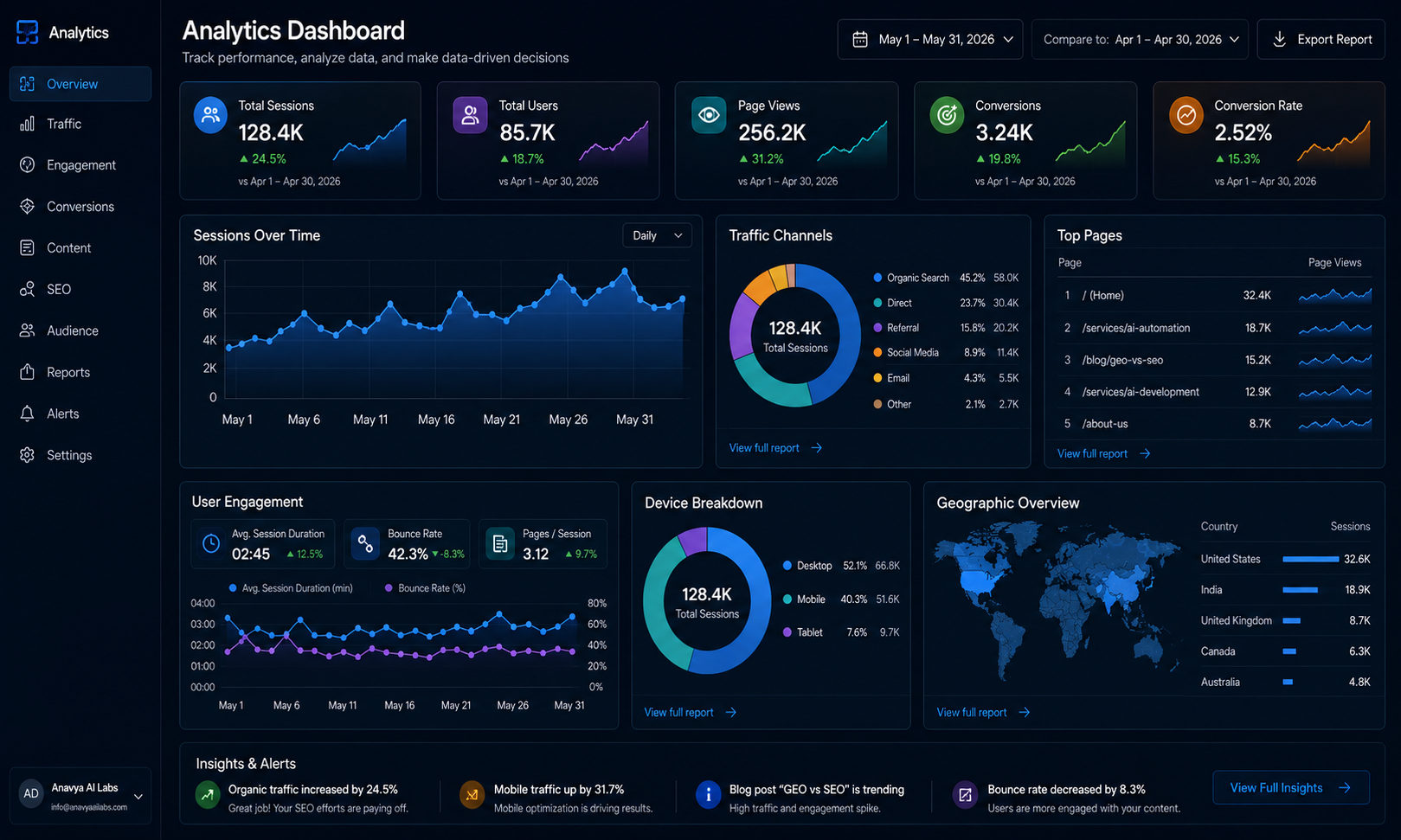Click the Avg. Session Duration clock icon

coord(211,543)
